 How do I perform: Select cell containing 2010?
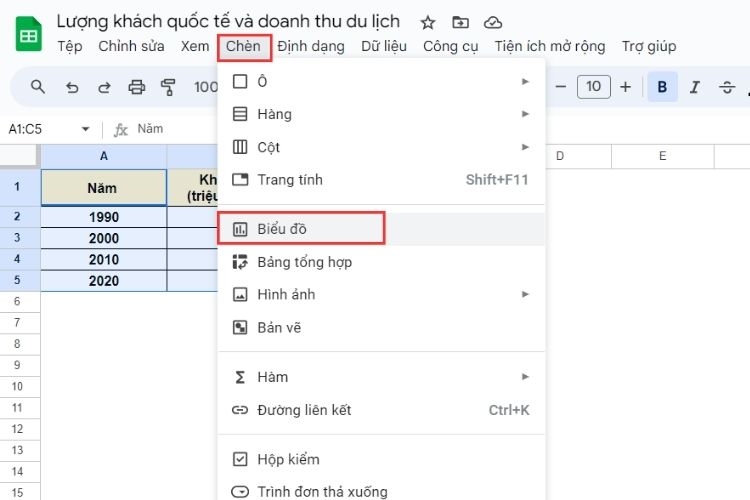click(x=104, y=259)
